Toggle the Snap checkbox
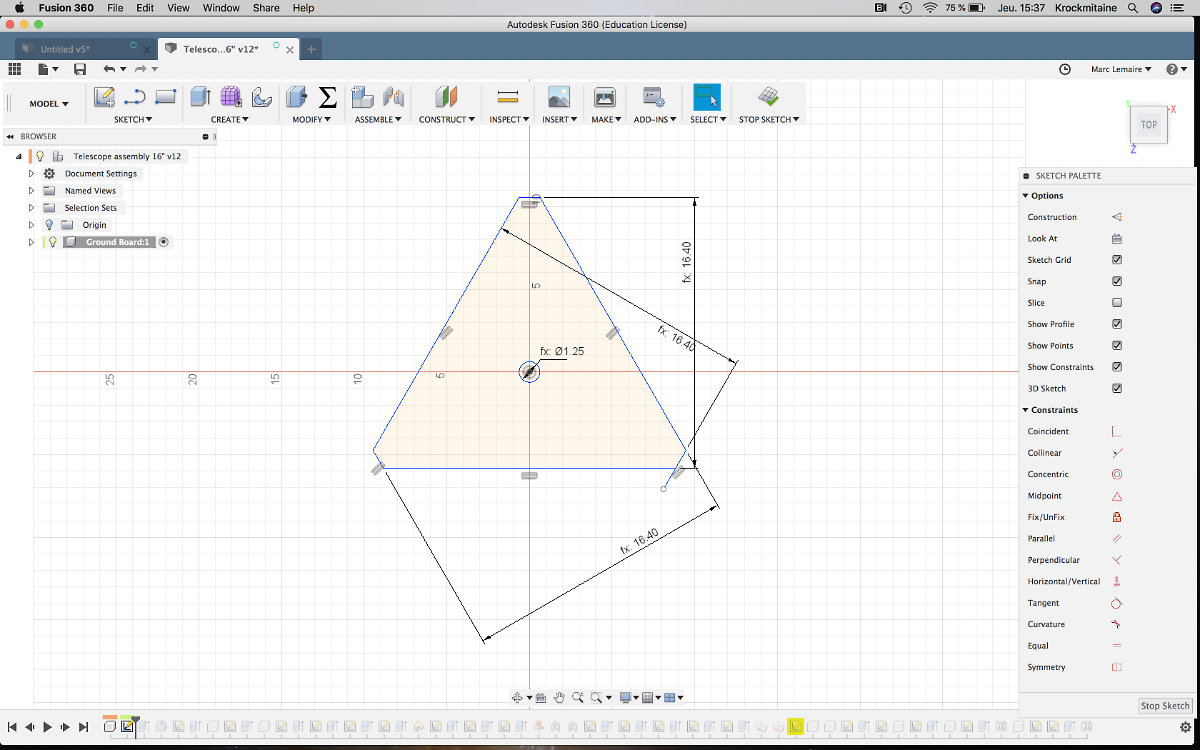 click(1117, 281)
